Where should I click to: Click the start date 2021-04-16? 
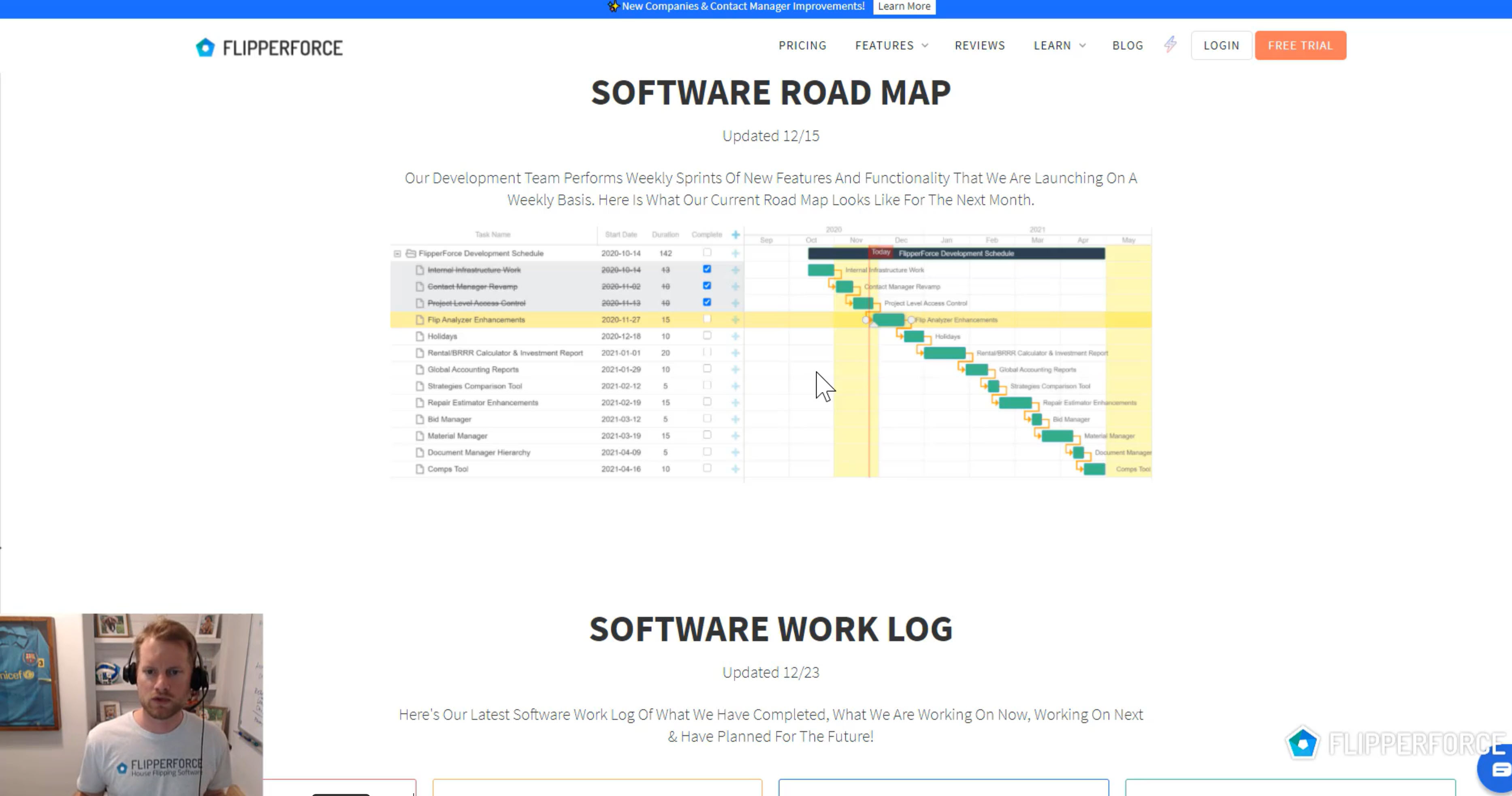point(621,468)
